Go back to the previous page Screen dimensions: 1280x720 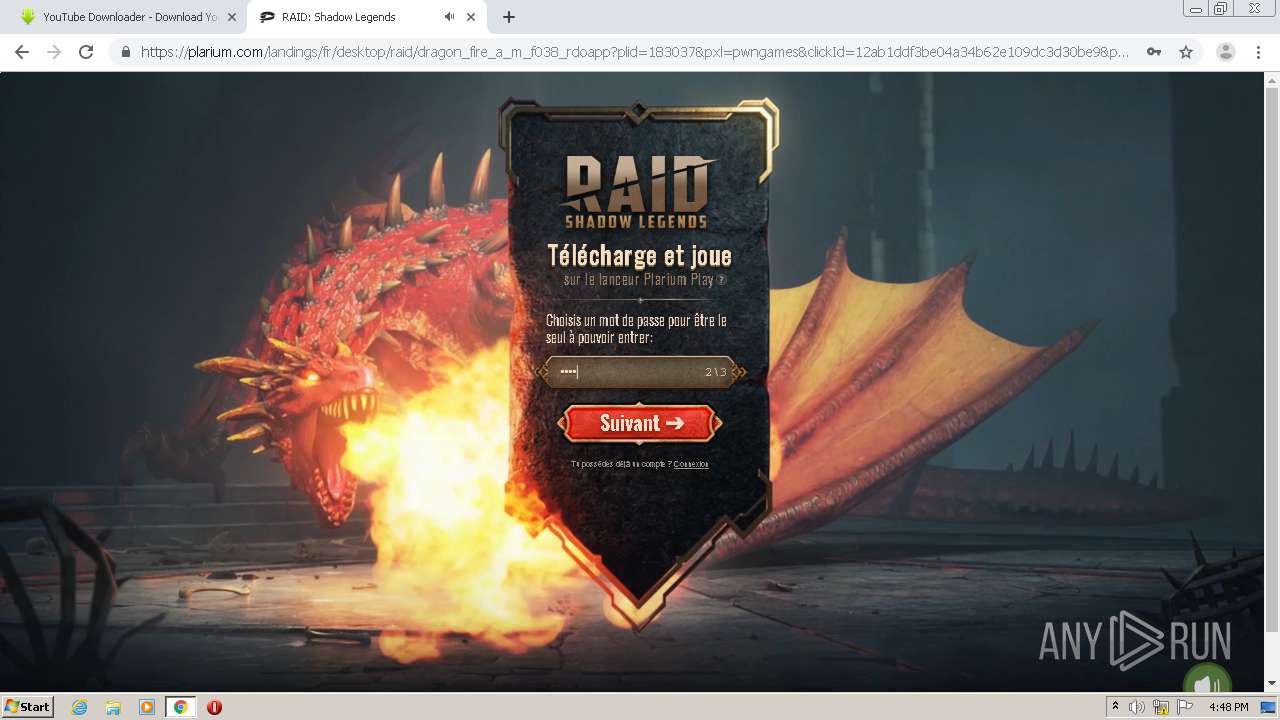click(22, 52)
